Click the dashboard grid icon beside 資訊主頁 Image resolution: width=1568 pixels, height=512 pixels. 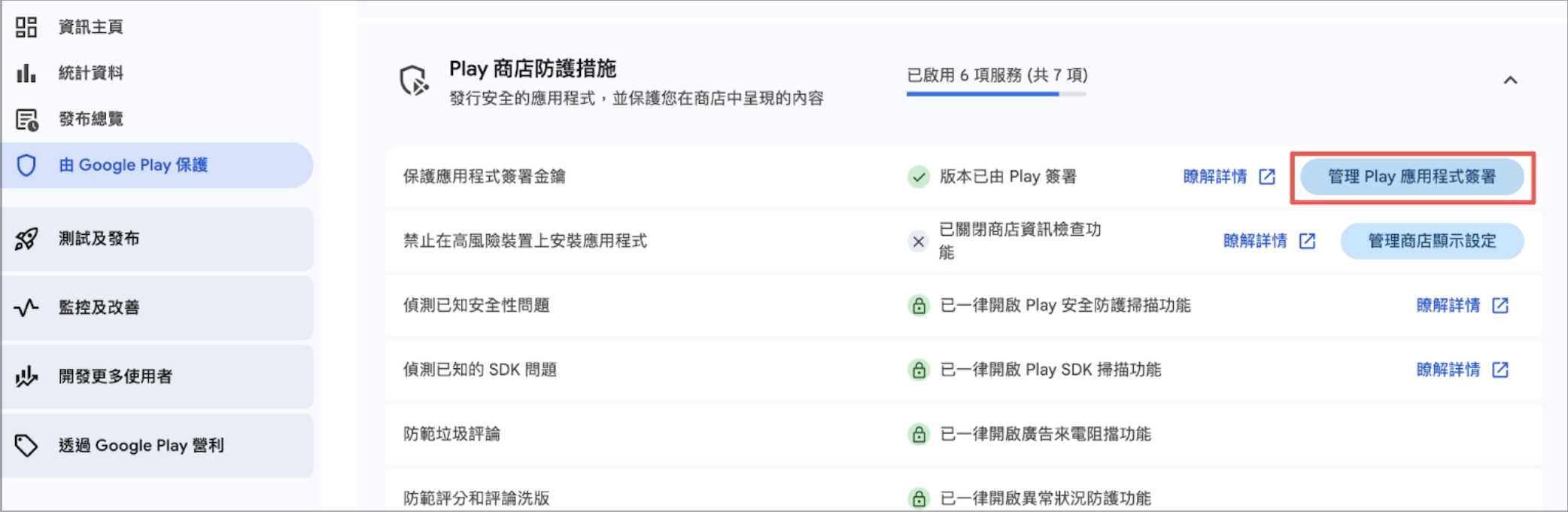(x=26, y=27)
